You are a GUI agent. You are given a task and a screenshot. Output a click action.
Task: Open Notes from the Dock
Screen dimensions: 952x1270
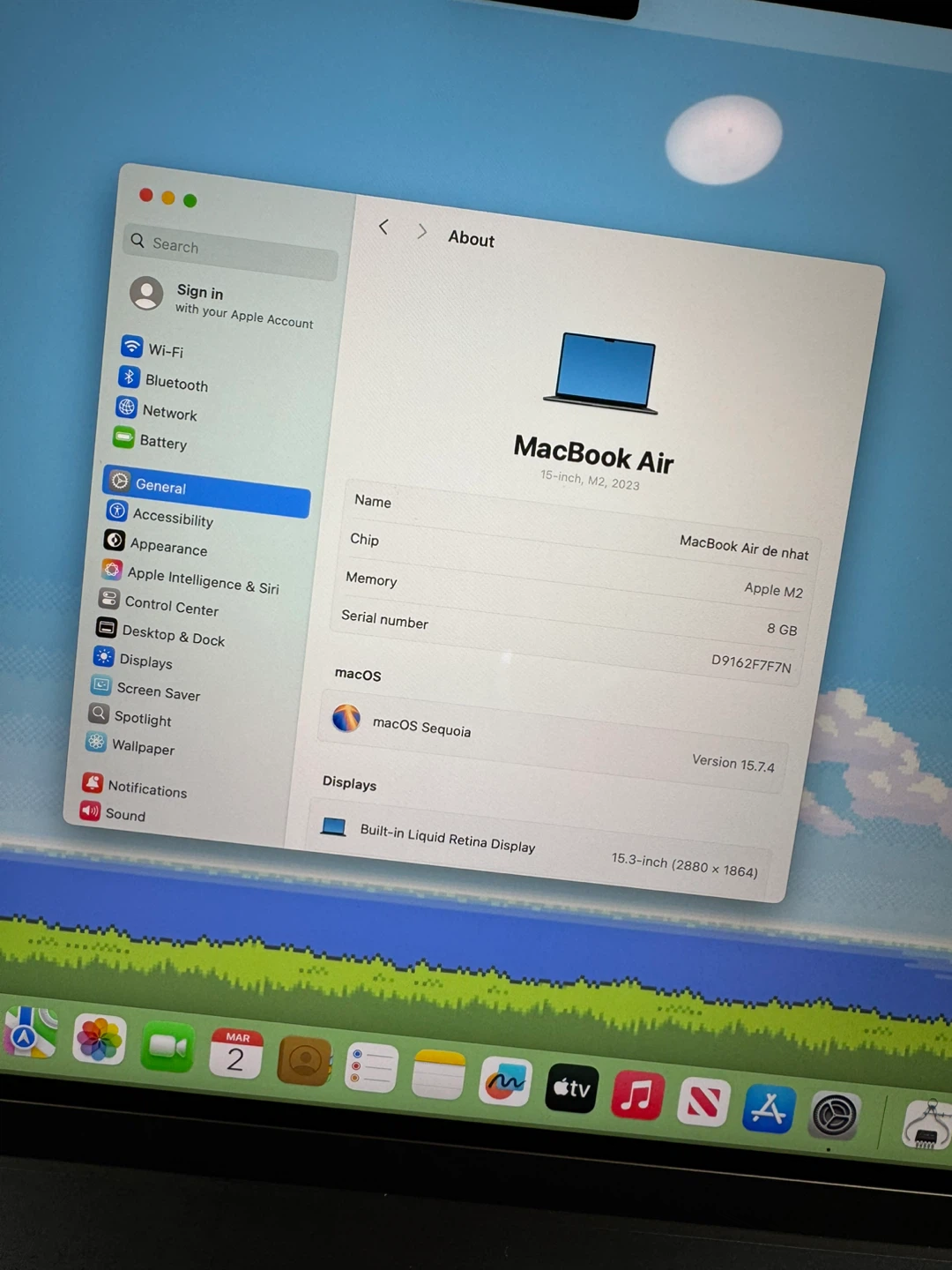(438, 1073)
